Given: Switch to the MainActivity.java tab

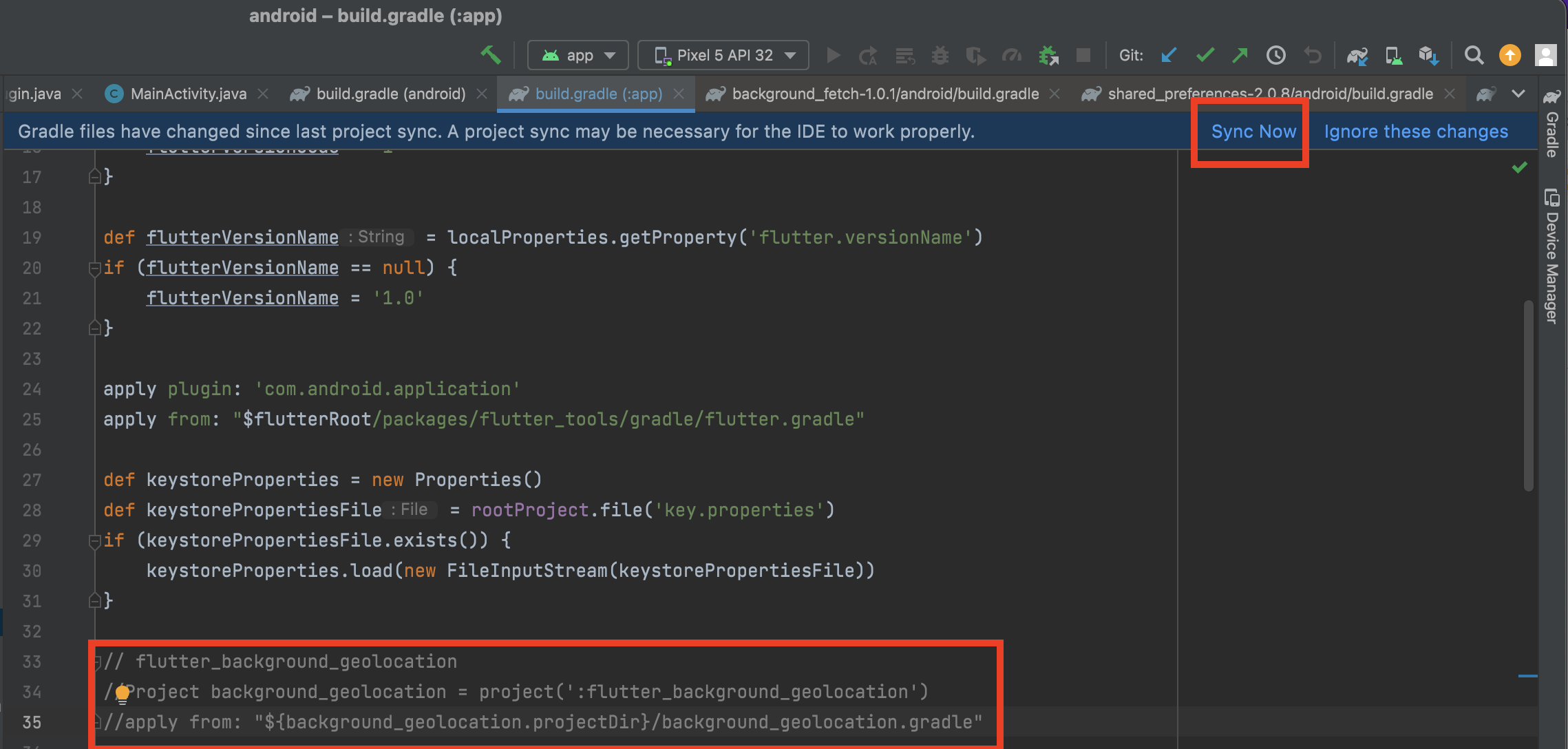Looking at the screenshot, I should [187, 94].
